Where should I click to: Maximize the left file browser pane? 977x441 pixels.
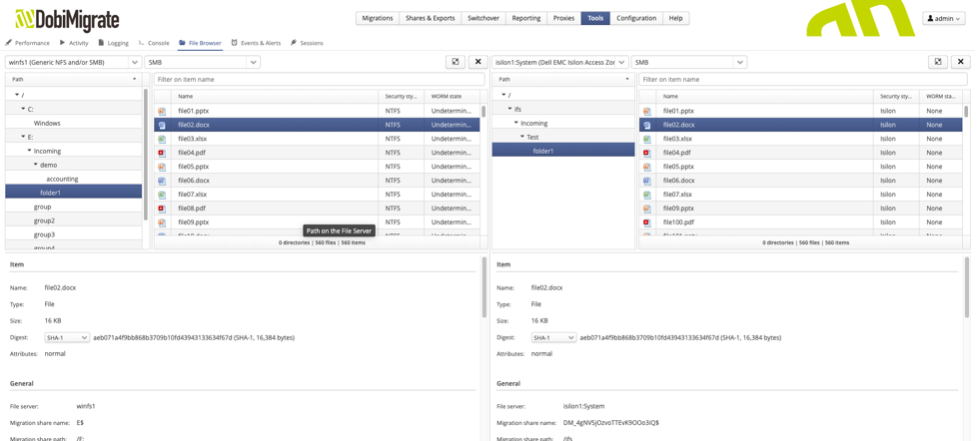(x=455, y=62)
